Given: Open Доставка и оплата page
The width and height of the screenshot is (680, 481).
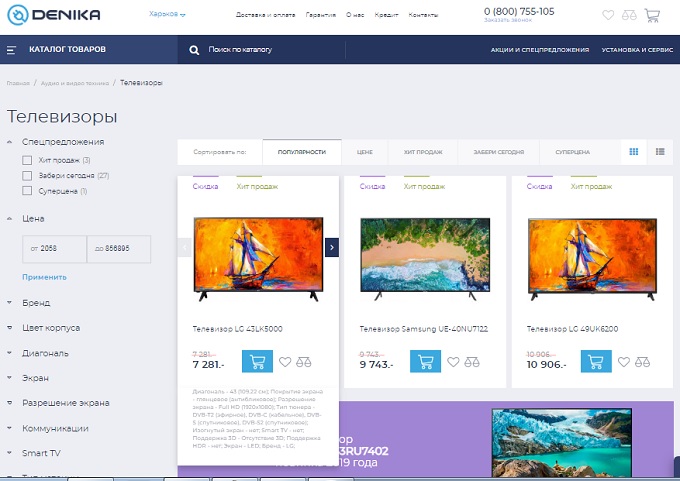Looking at the screenshot, I should [265, 15].
